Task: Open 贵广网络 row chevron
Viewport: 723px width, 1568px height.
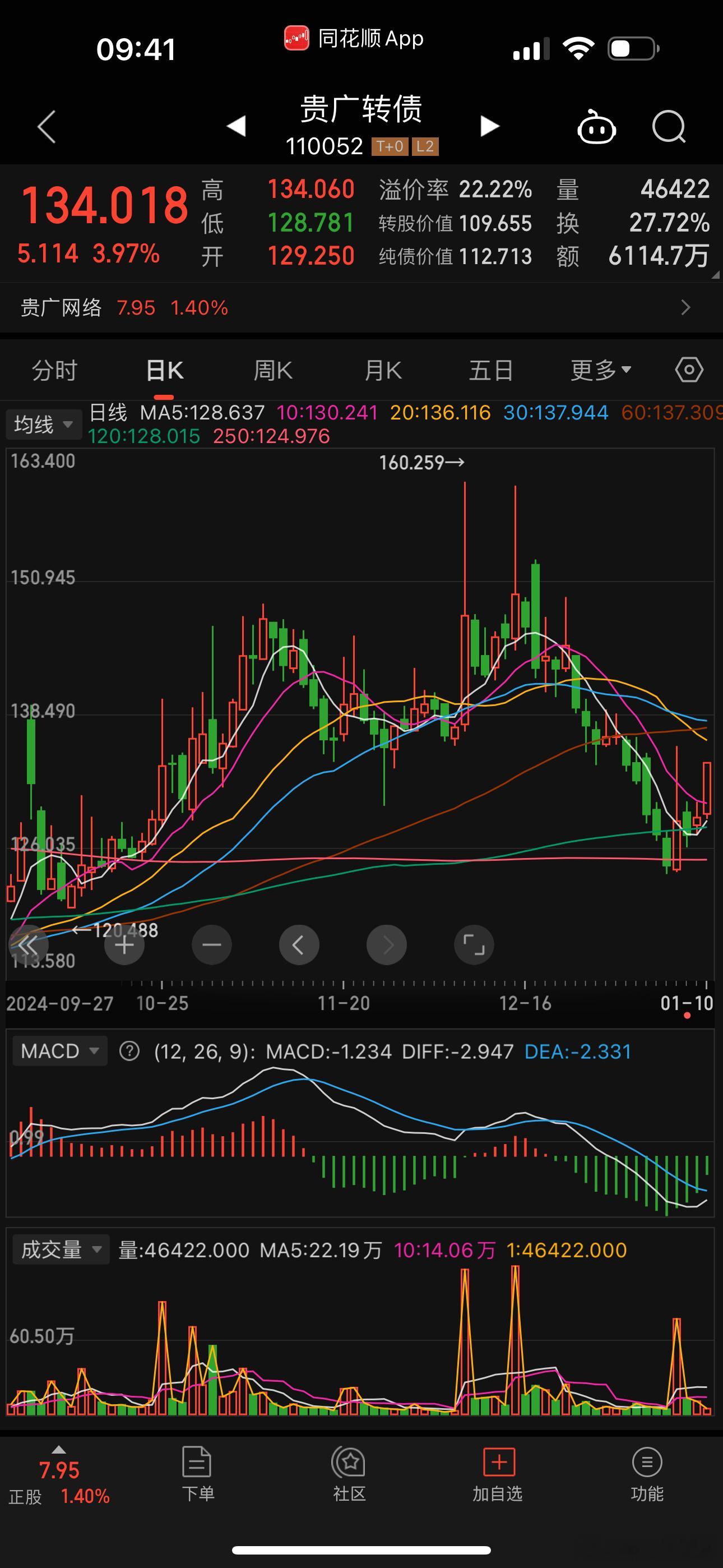Action: (686, 307)
